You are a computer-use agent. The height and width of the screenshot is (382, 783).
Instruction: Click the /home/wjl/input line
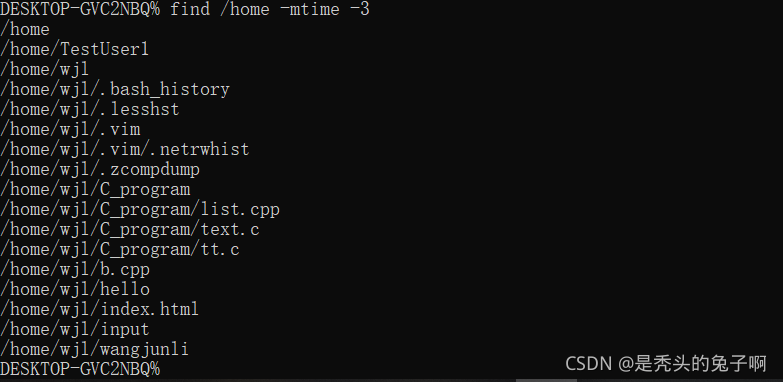point(75,329)
